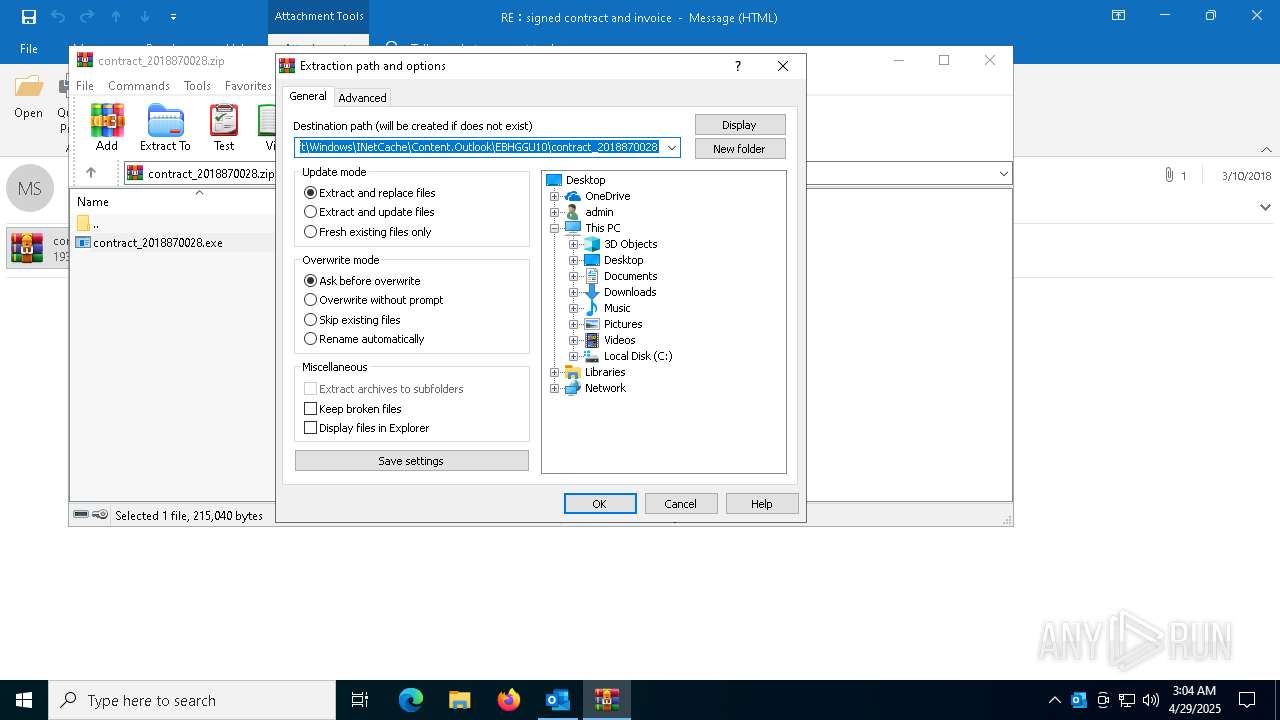Click the Open folder icon in Outlook ribbon
1280x720 pixels.
tap(29, 87)
